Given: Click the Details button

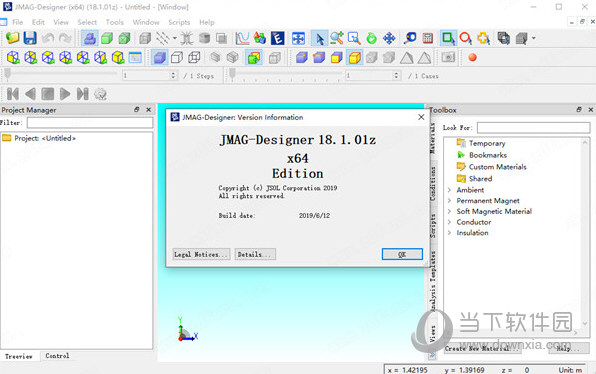Looking at the screenshot, I should [255, 254].
